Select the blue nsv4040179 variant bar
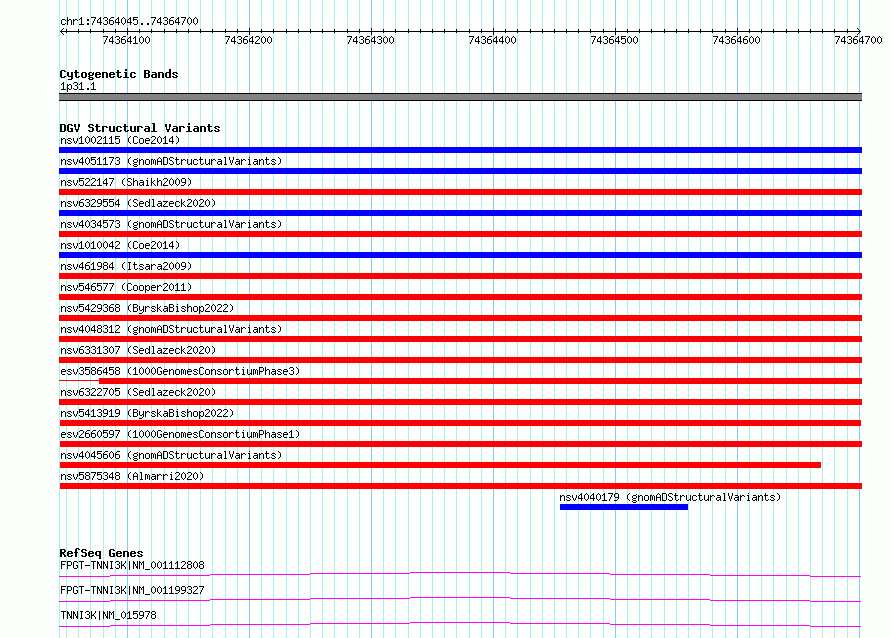Viewport: 890px width, 638px height. click(x=624, y=507)
